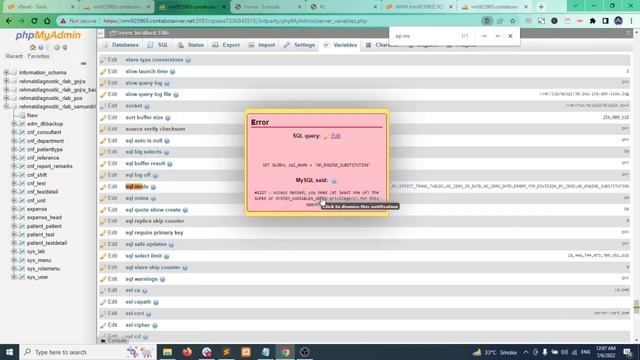Image resolution: width=640 pixels, height=360 pixels.
Task: Click Edit link for sql mode row
Action: pyautogui.click(x=112, y=187)
